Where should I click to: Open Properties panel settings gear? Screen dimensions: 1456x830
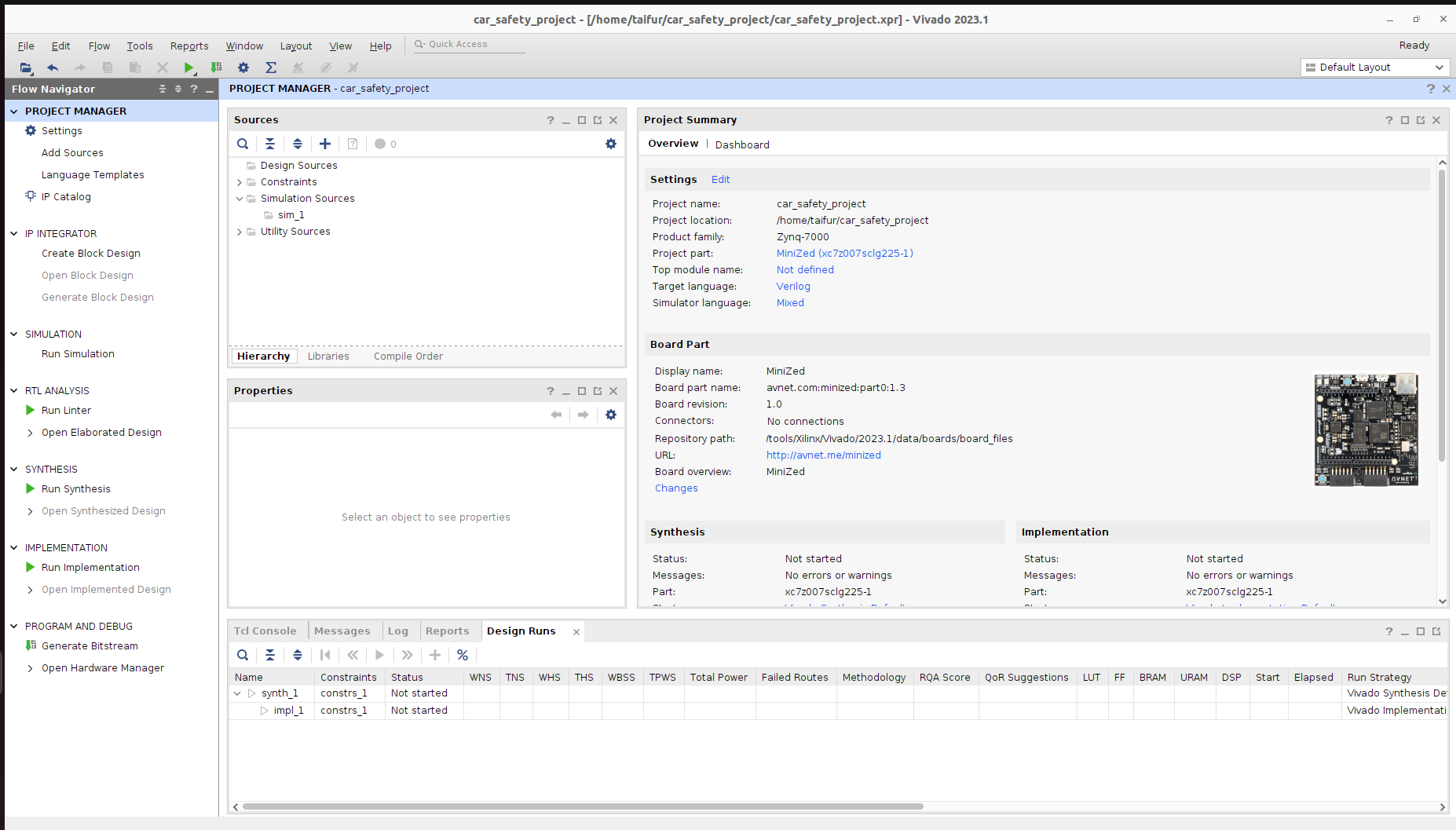611,415
